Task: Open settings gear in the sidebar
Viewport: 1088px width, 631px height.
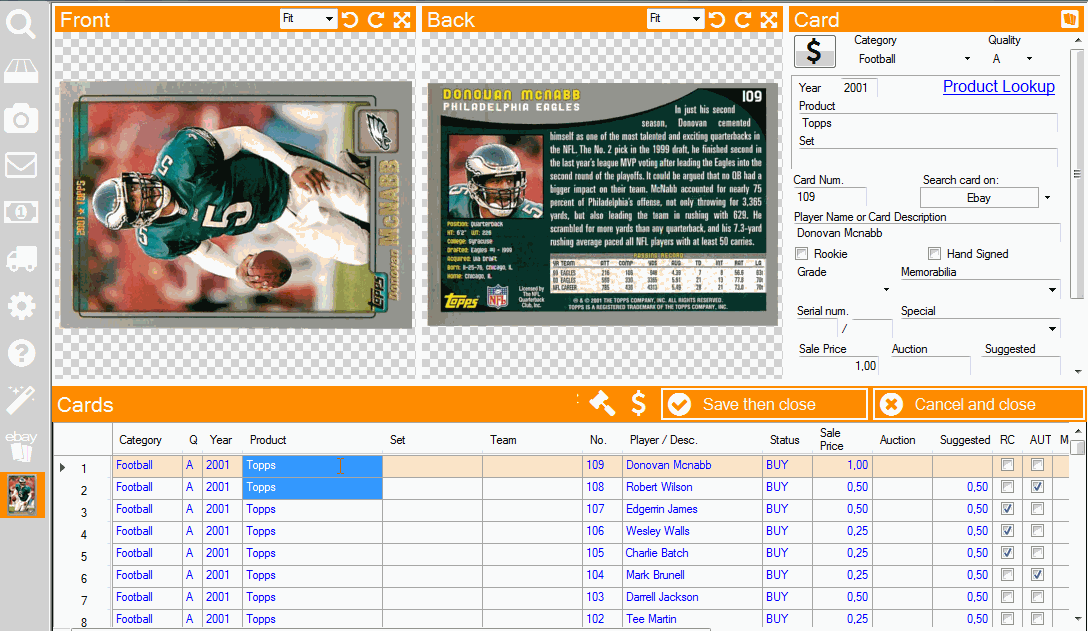Action: [x=21, y=305]
